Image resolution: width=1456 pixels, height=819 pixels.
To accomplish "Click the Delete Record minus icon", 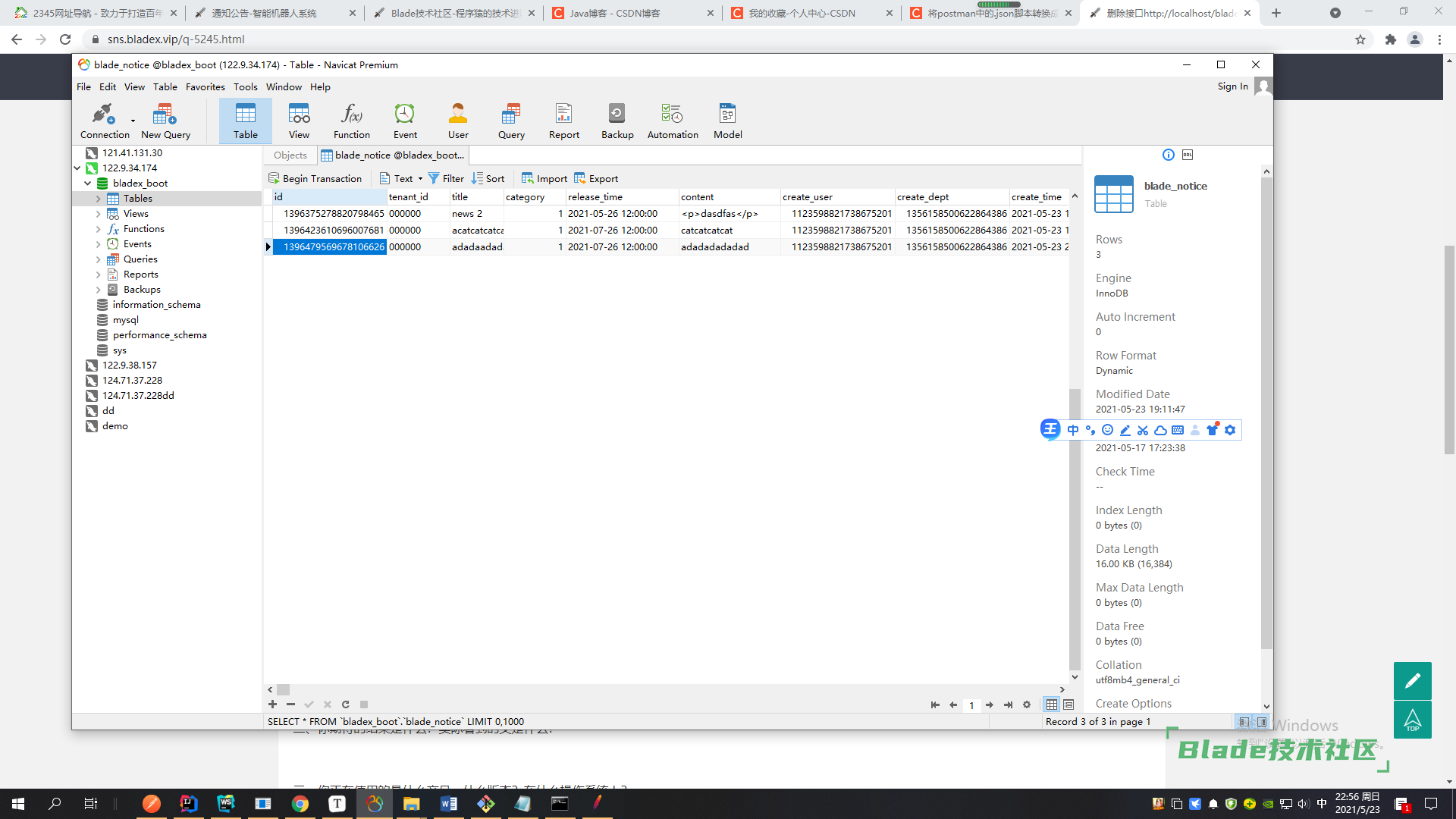I will (x=290, y=704).
